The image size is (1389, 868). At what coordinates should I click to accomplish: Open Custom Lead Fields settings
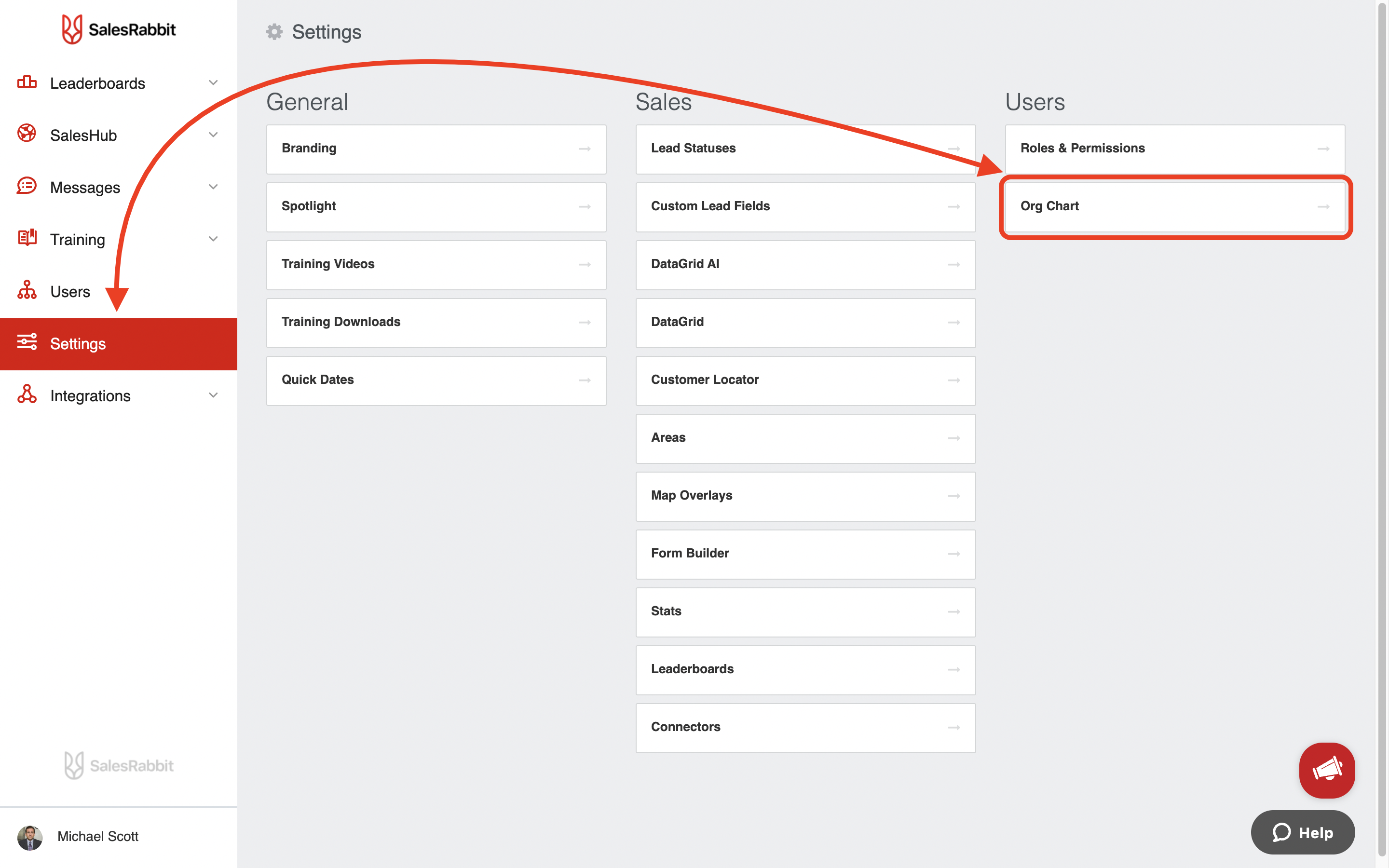coord(805,207)
